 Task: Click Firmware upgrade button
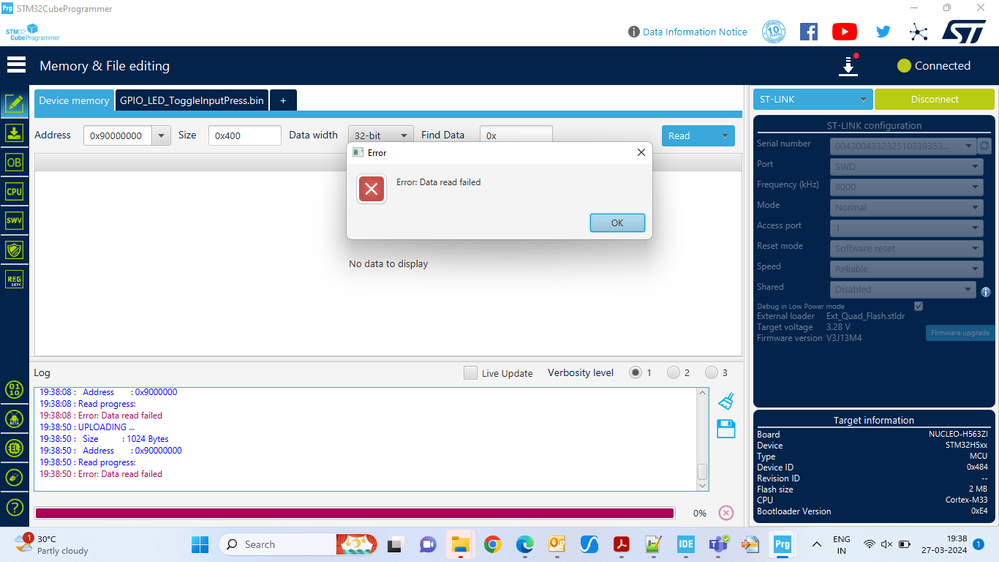click(959, 333)
